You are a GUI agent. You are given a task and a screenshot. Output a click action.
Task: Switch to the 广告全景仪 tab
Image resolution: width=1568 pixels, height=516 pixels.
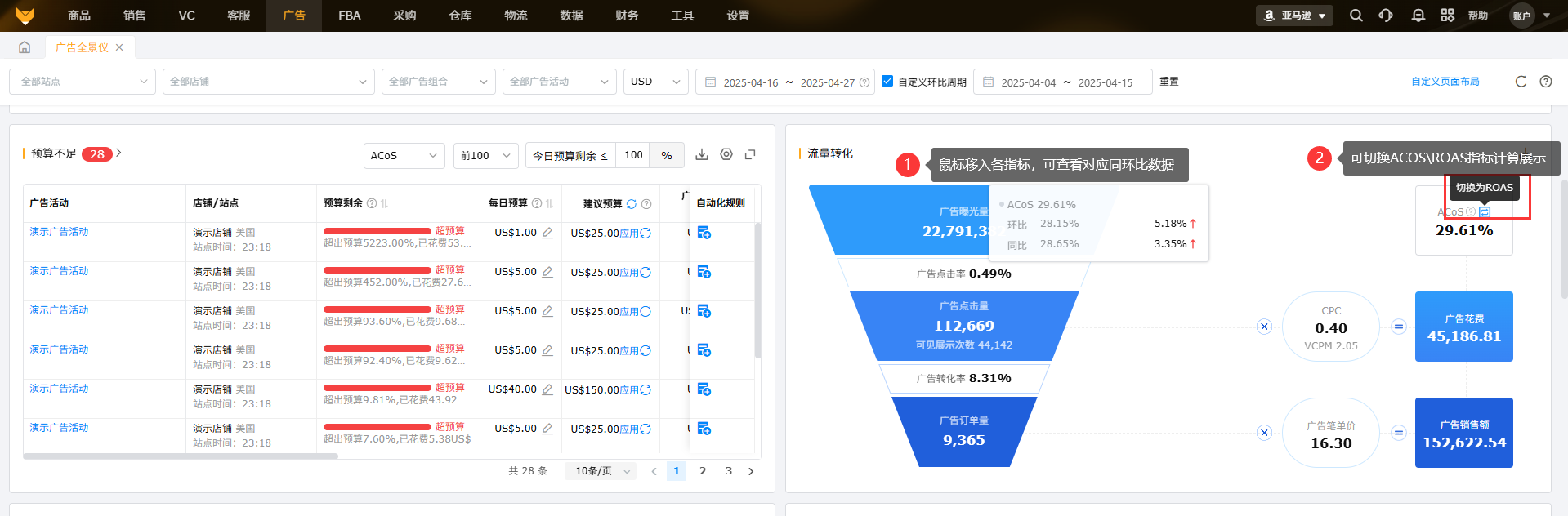pyautogui.click(x=82, y=47)
